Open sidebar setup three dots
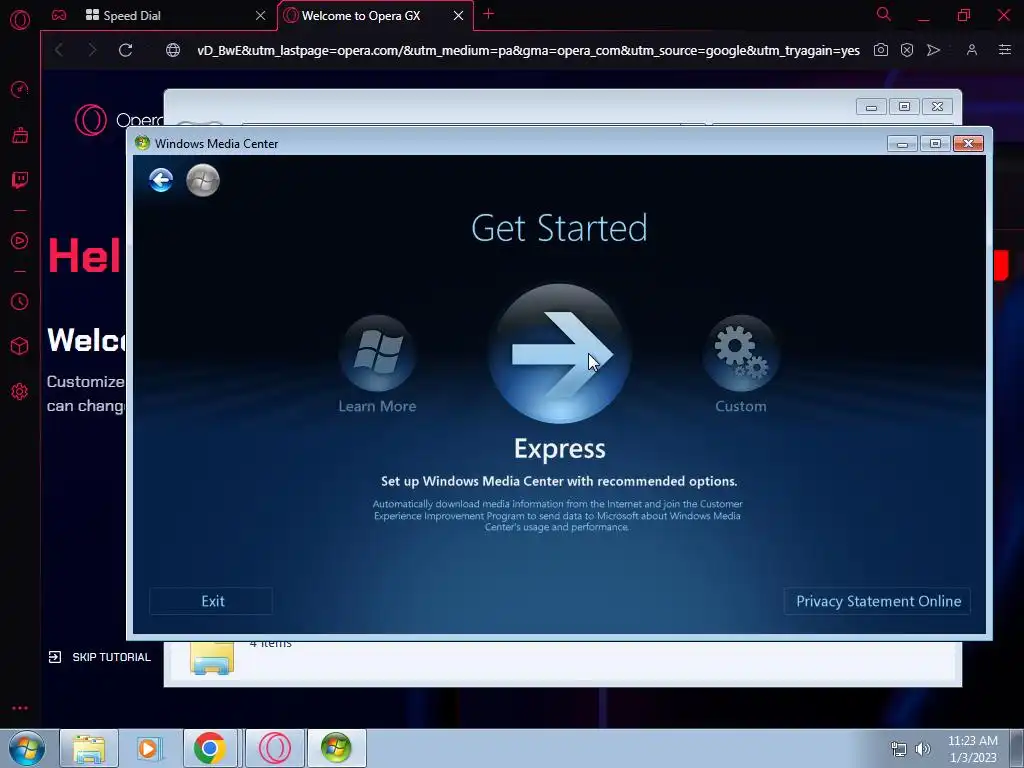The width and height of the screenshot is (1024, 768). coord(20,708)
